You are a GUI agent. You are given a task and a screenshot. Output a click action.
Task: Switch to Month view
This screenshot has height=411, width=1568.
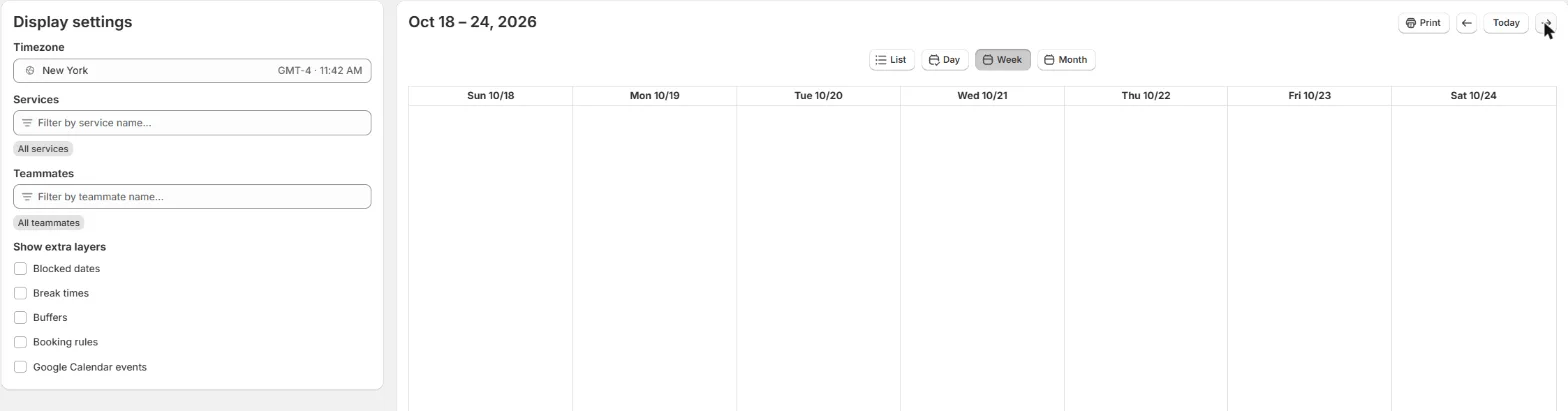(x=1065, y=60)
